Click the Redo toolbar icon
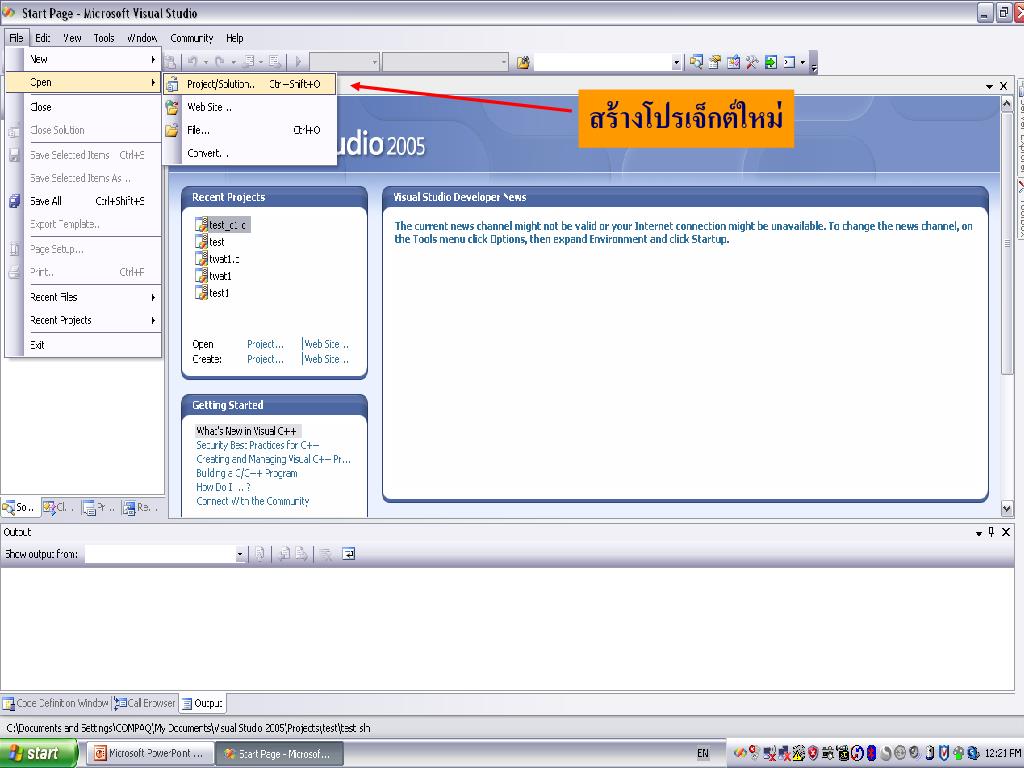Image resolution: width=1024 pixels, height=768 pixels. (220, 62)
